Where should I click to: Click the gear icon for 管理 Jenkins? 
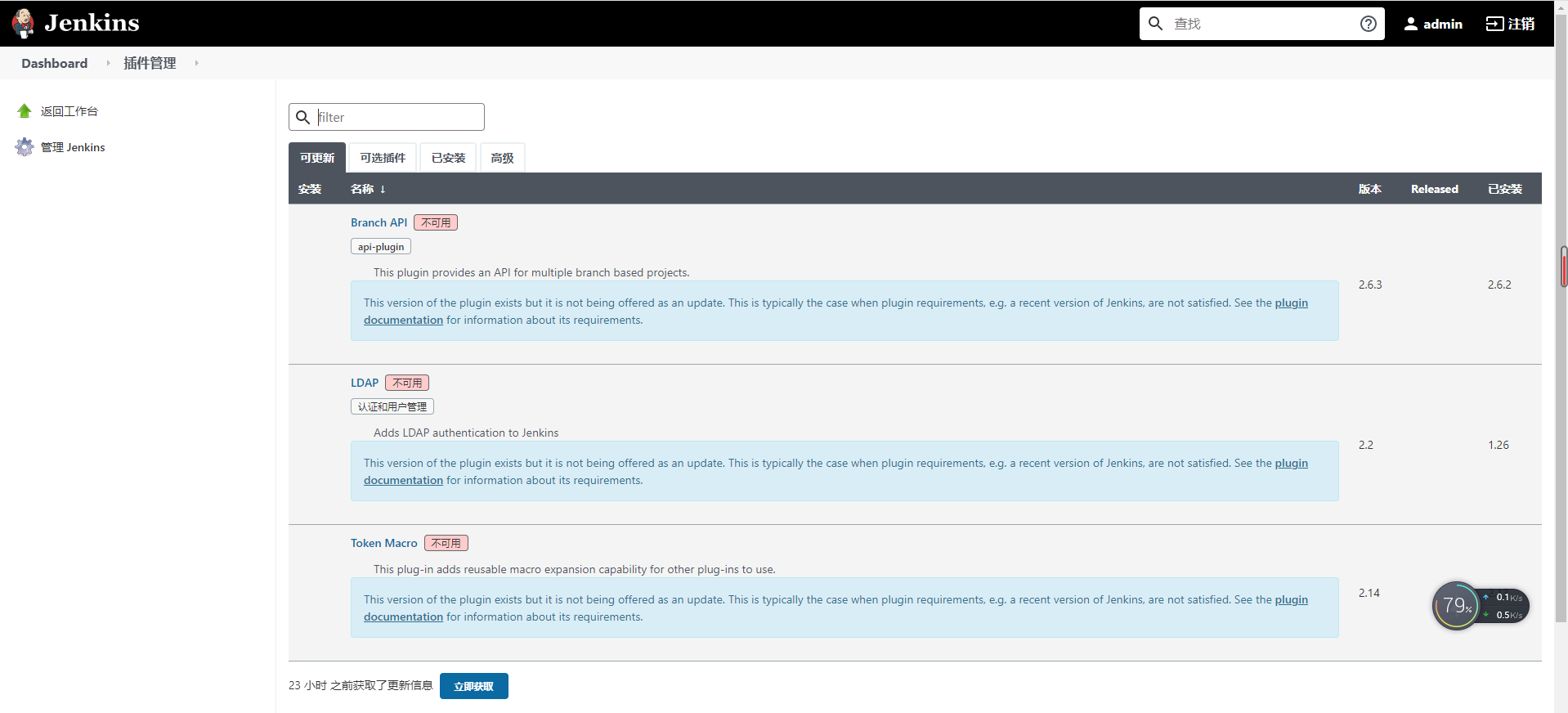click(x=25, y=147)
